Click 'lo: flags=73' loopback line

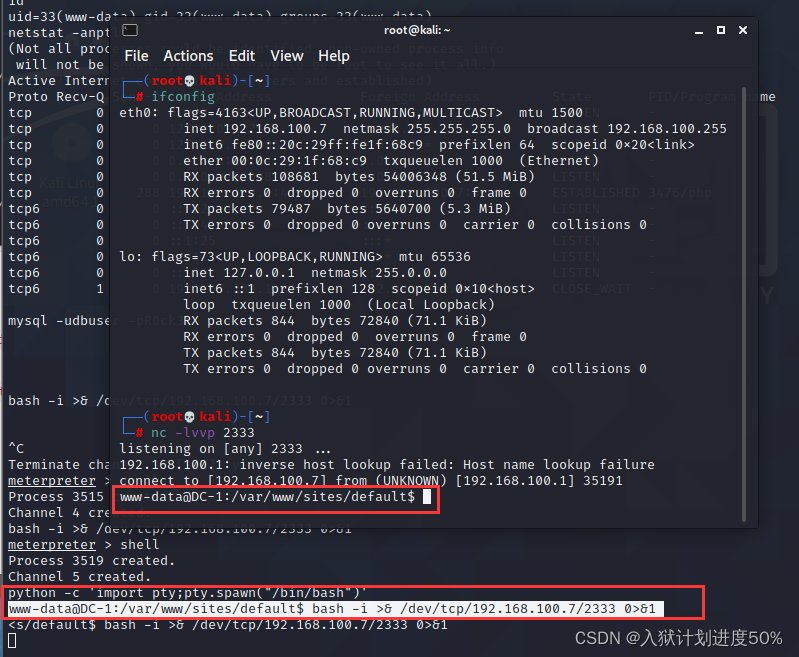pyautogui.click(x=295, y=256)
